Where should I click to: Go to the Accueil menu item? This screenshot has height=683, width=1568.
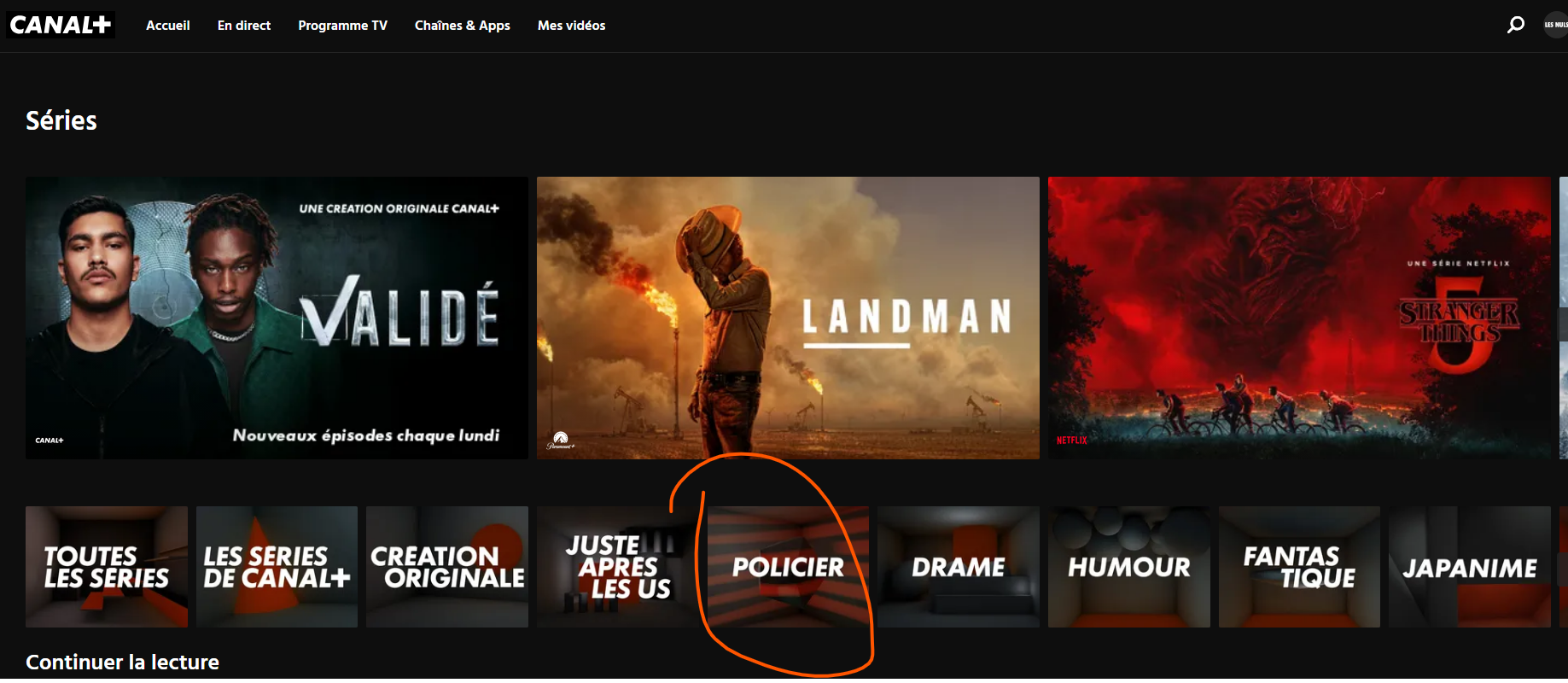click(167, 26)
